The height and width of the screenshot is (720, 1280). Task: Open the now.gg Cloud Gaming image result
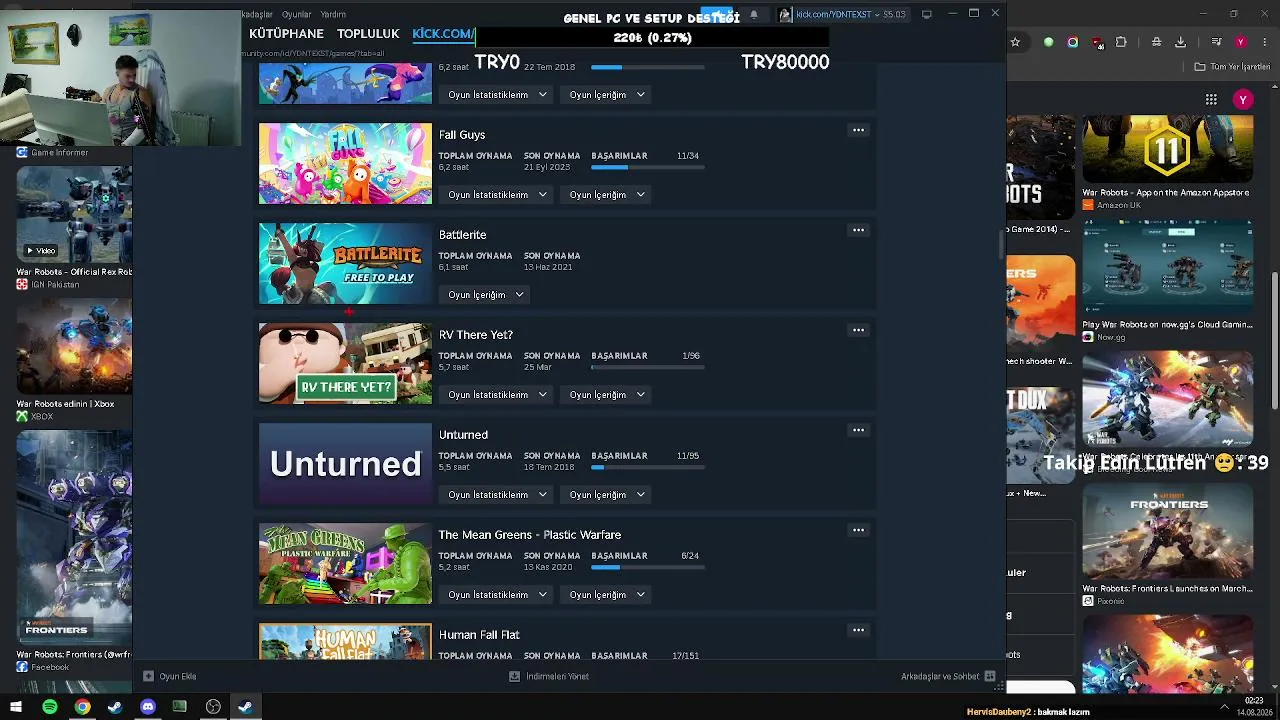1167,268
